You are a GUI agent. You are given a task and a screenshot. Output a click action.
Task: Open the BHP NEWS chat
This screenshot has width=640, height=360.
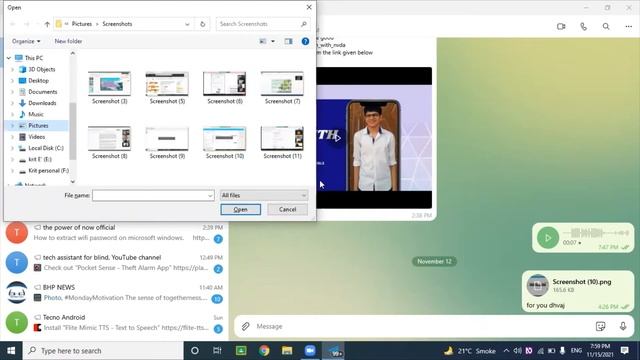point(114,293)
